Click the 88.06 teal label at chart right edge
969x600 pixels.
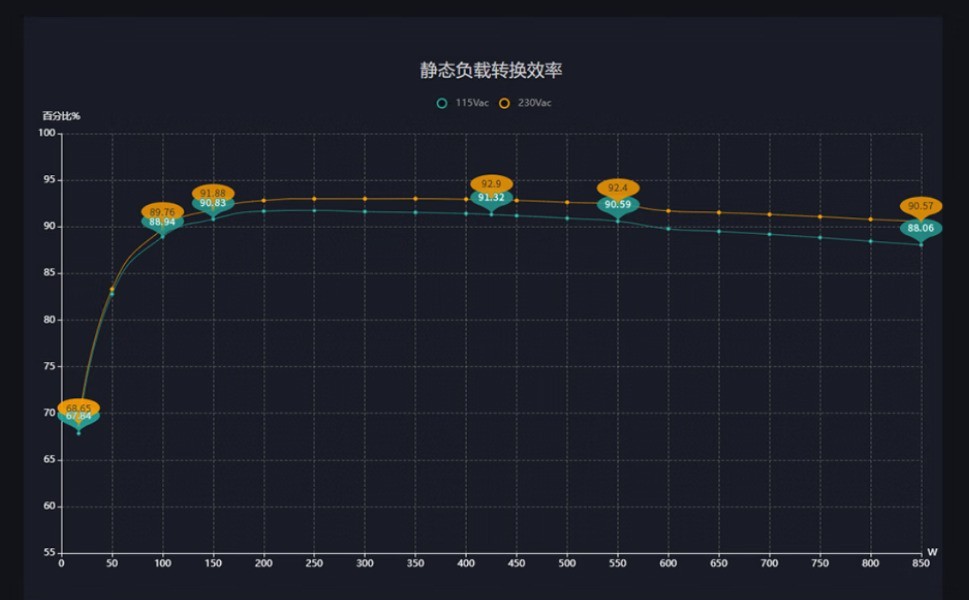pyautogui.click(x=921, y=229)
